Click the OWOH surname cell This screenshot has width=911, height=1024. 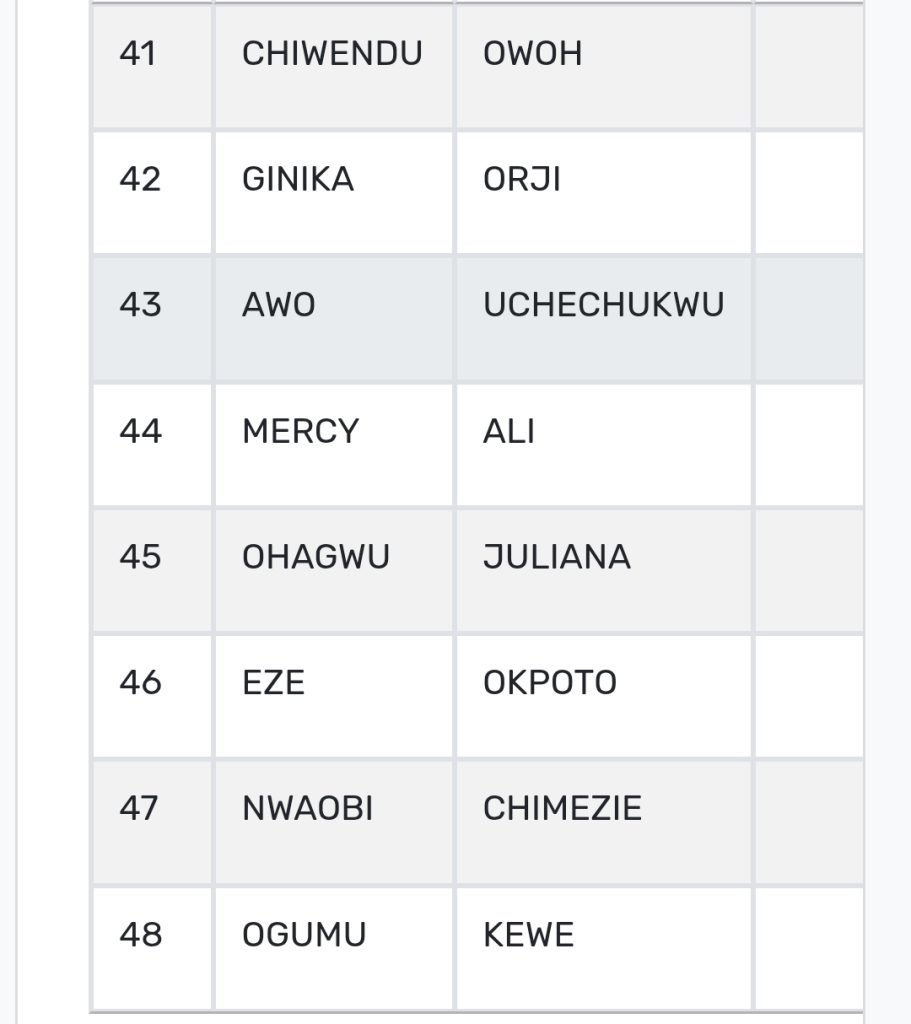[x=533, y=54]
